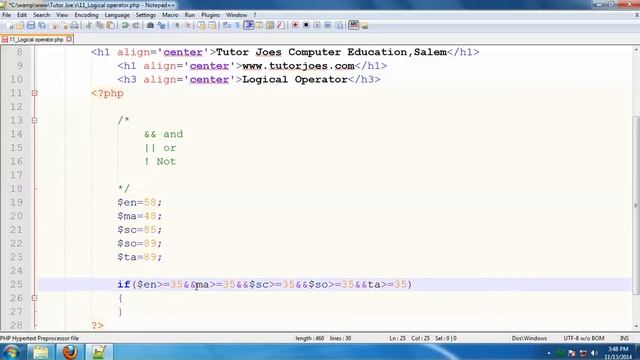Open the Language menu

point(117,15)
